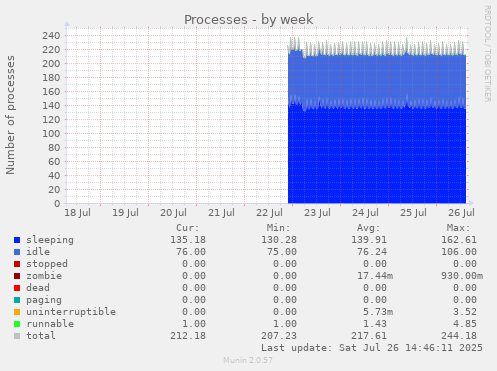Click the "18 Jul" x-axis date label

(77, 213)
